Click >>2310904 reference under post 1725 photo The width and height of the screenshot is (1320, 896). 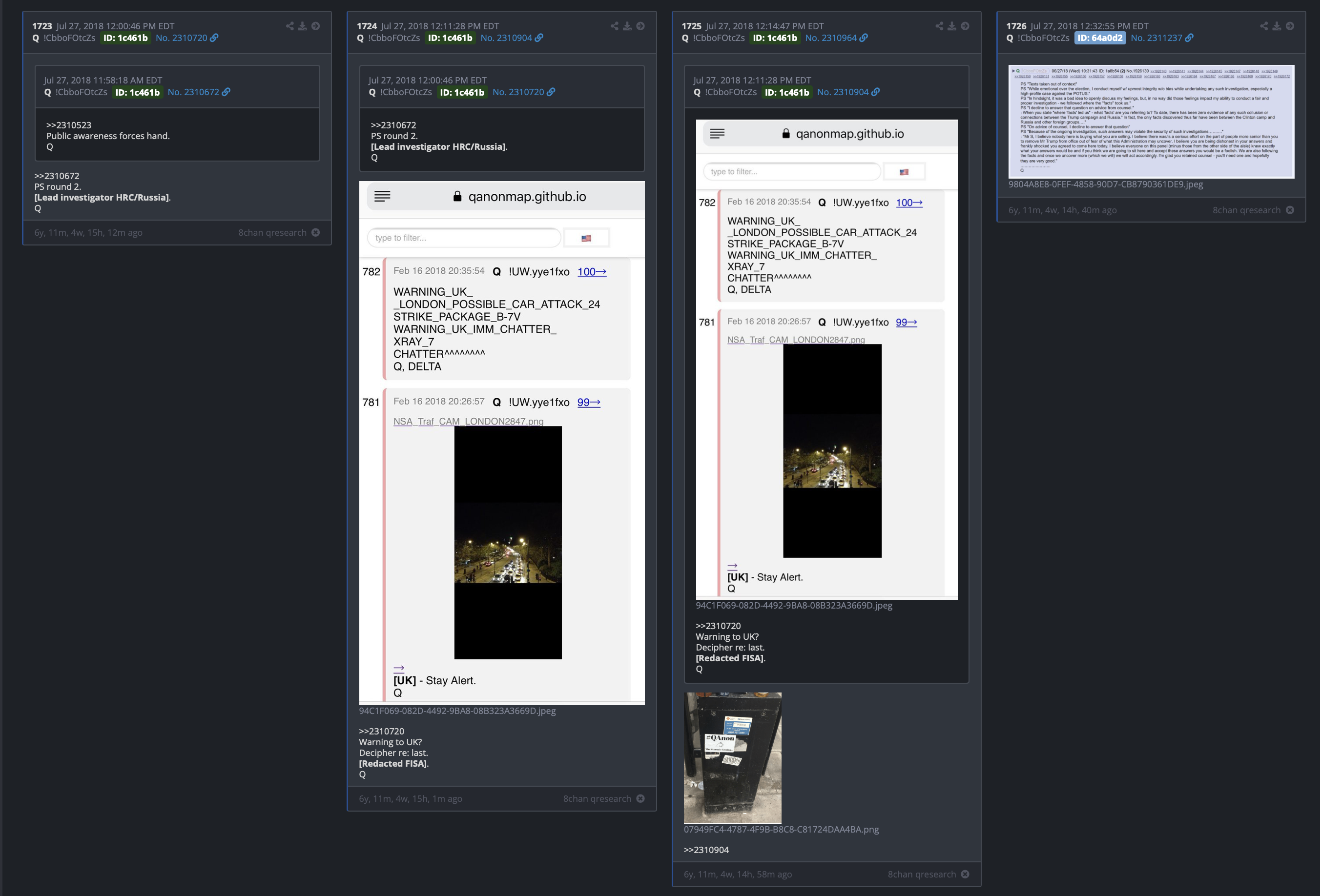coord(706,850)
